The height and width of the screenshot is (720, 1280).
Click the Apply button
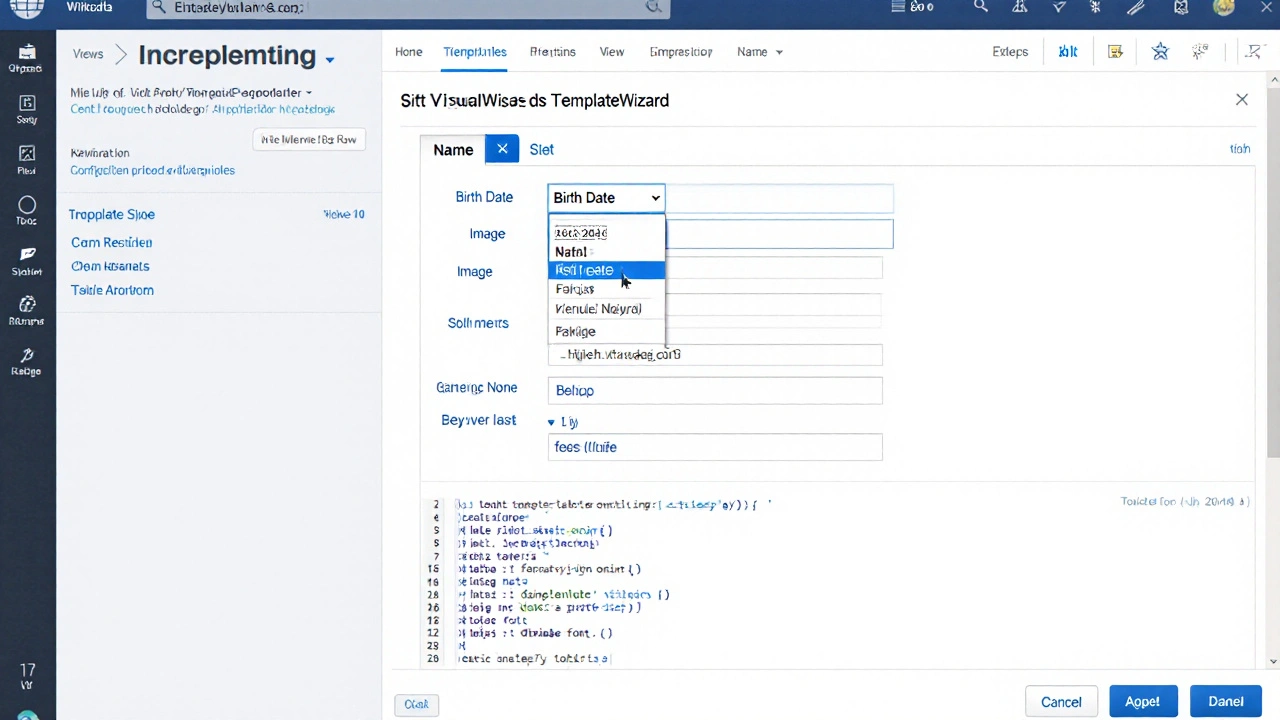[x=1142, y=701]
